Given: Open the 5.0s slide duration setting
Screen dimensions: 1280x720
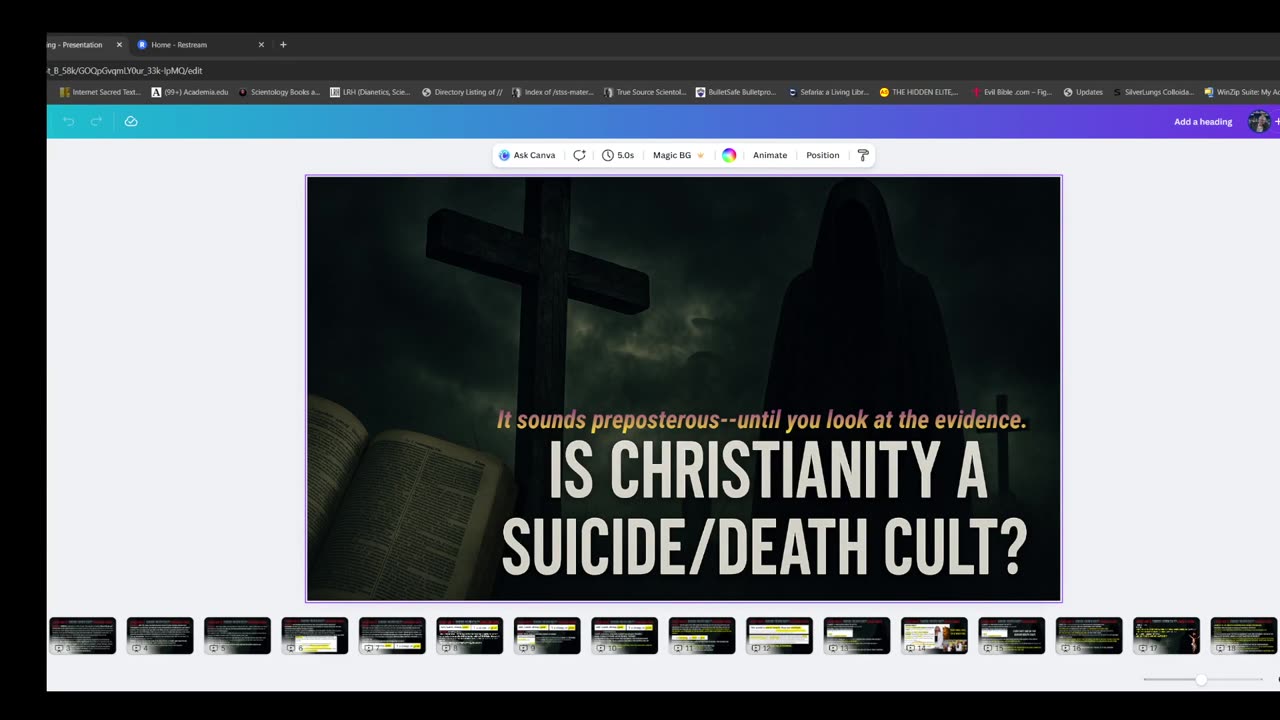Looking at the screenshot, I should pos(618,155).
